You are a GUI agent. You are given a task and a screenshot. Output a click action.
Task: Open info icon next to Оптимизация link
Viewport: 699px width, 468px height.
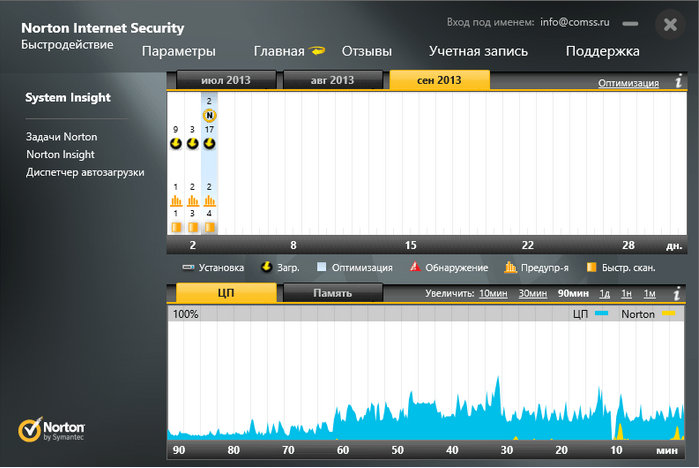pos(678,82)
